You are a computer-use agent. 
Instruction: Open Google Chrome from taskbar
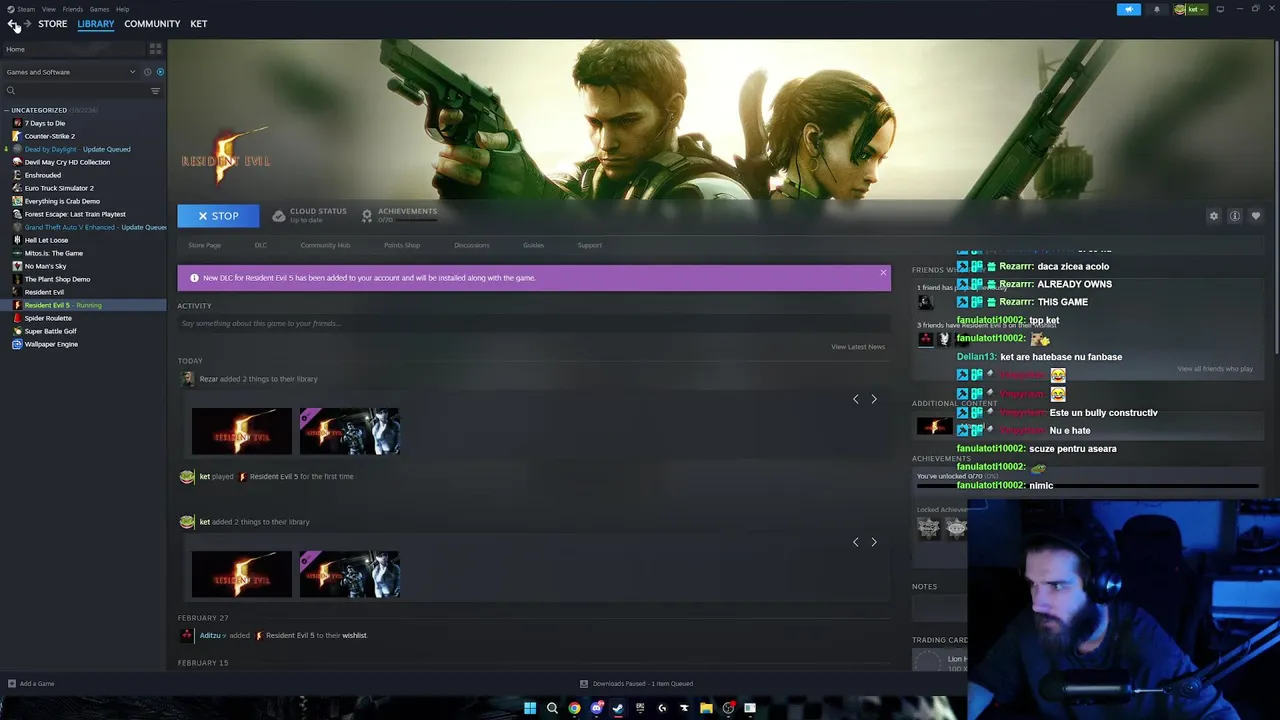point(574,708)
